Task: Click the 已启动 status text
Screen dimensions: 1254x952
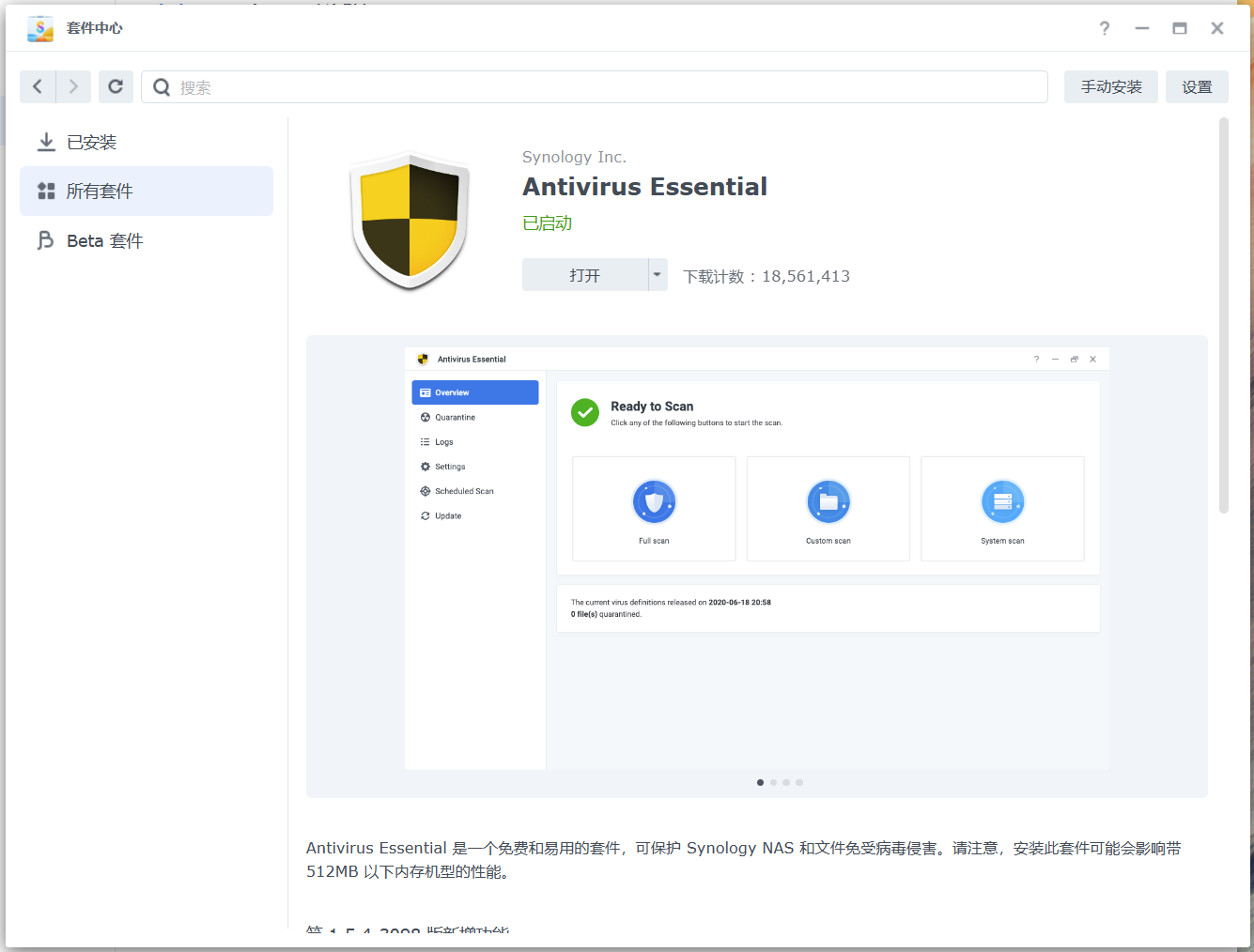Action: [x=547, y=223]
